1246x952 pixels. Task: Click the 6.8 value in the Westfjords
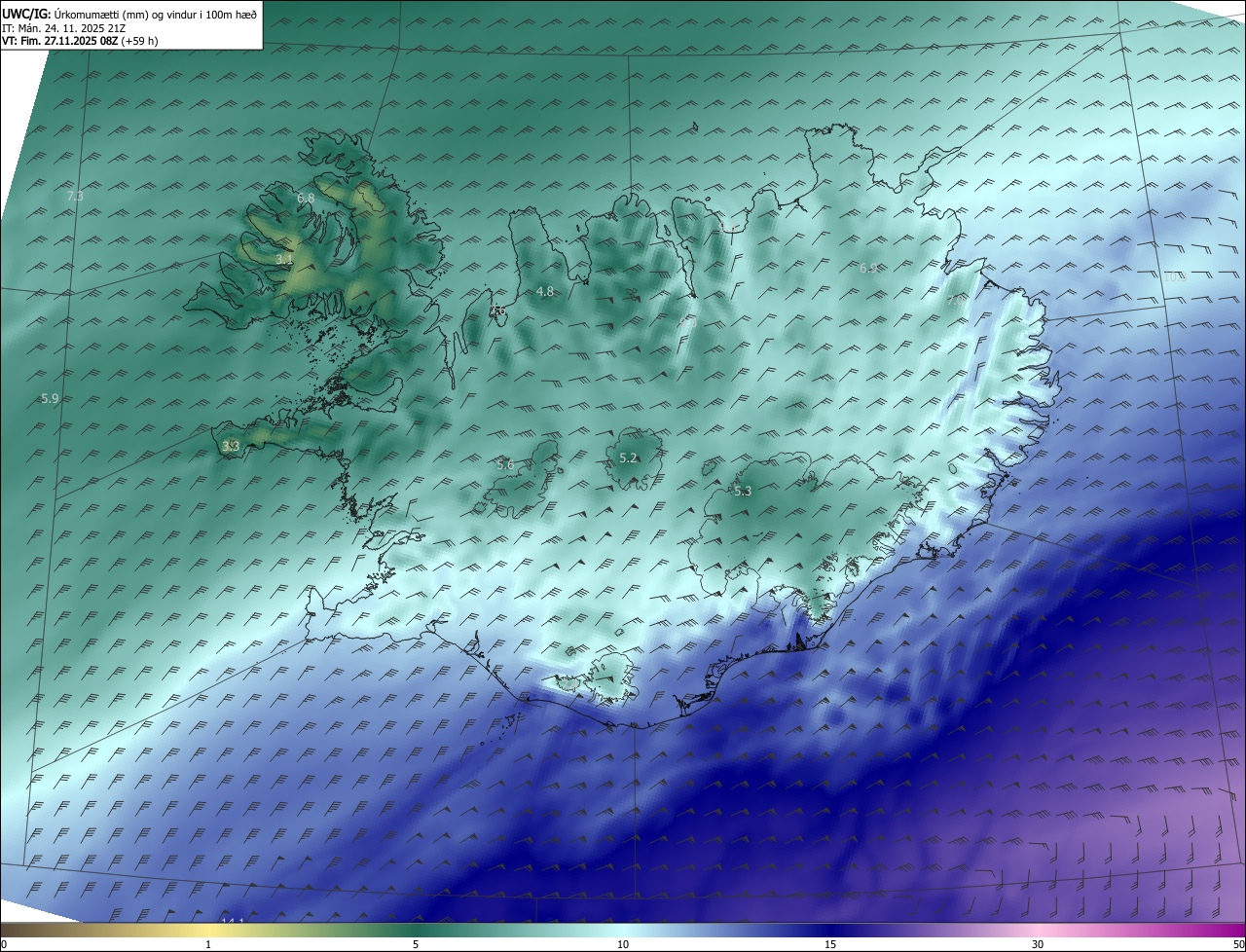point(306,199)
